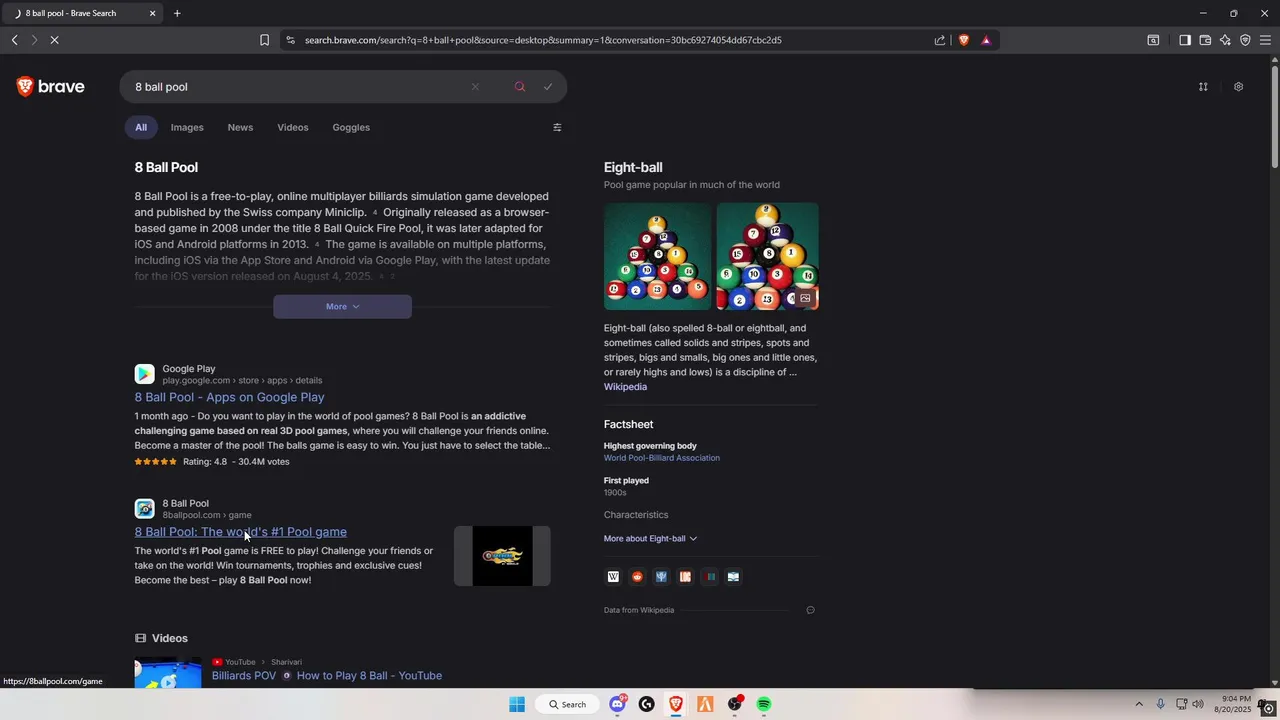Click the feedback speech bubble next to Data from Wikipedia
Image resolution: width=1280 pixels, height=720 pixels.
tap(810, 610)
